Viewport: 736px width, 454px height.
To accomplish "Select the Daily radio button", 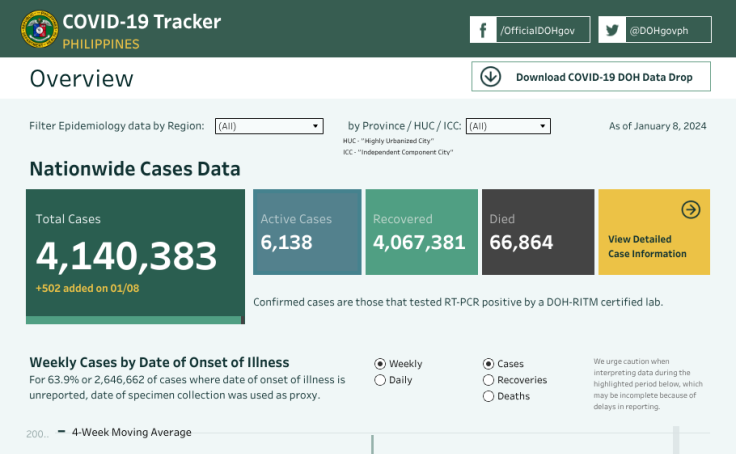I will (380, 380).
